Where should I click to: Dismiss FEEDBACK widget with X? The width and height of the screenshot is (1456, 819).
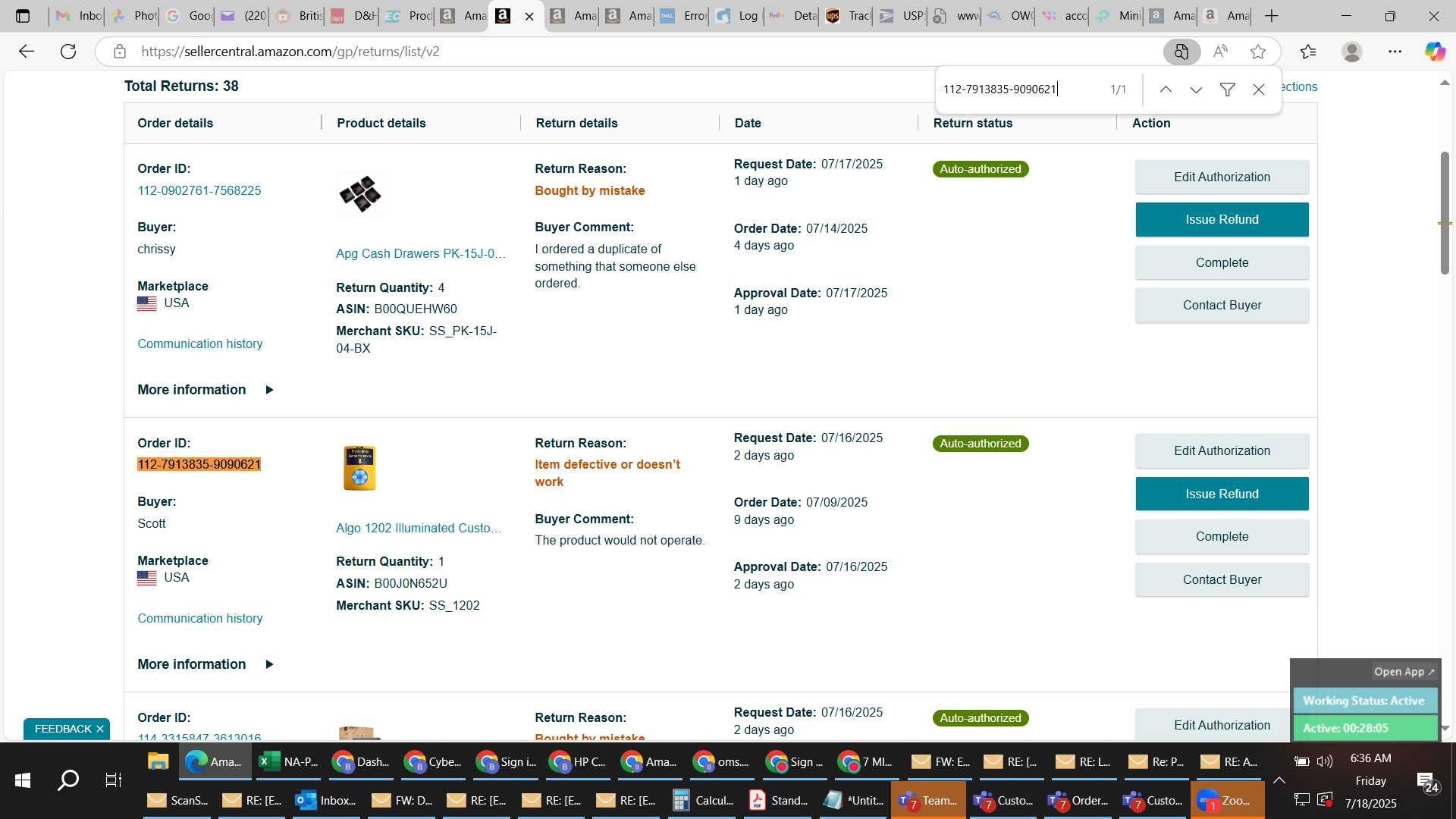point(99,729)
